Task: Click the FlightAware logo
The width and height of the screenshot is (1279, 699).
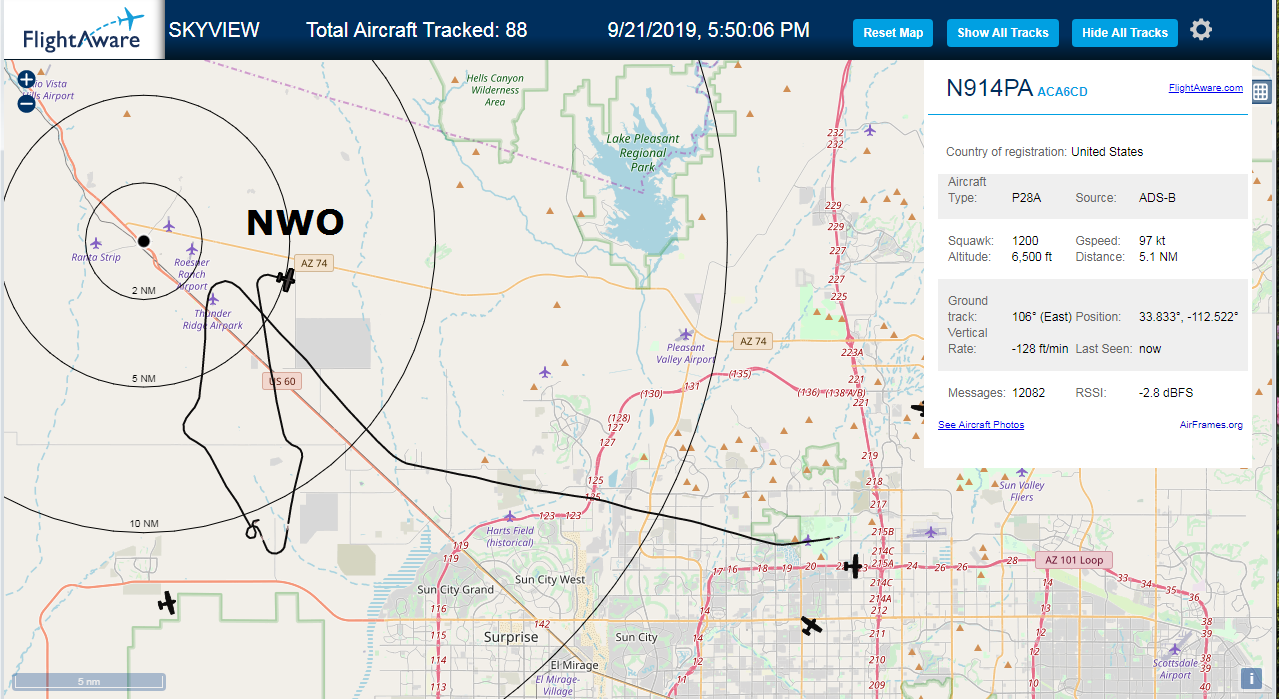Action: (x=82, y=29)
